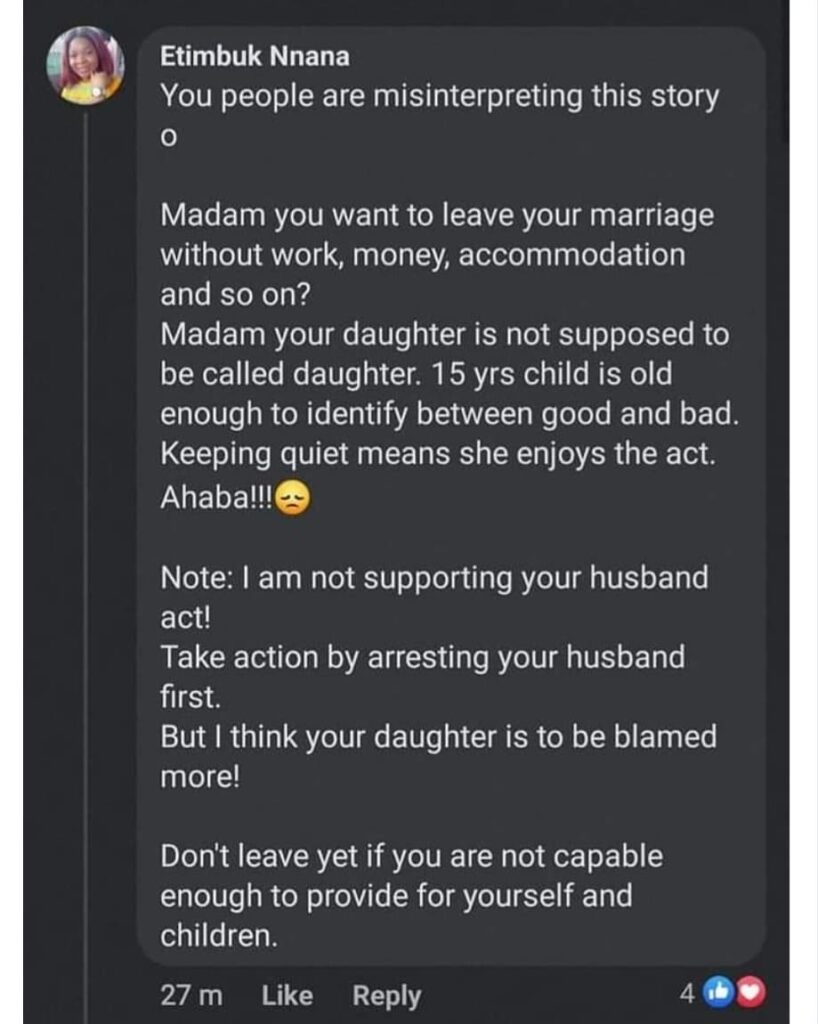Click the blue thumbs-up reaction icon

pos(719,994)
